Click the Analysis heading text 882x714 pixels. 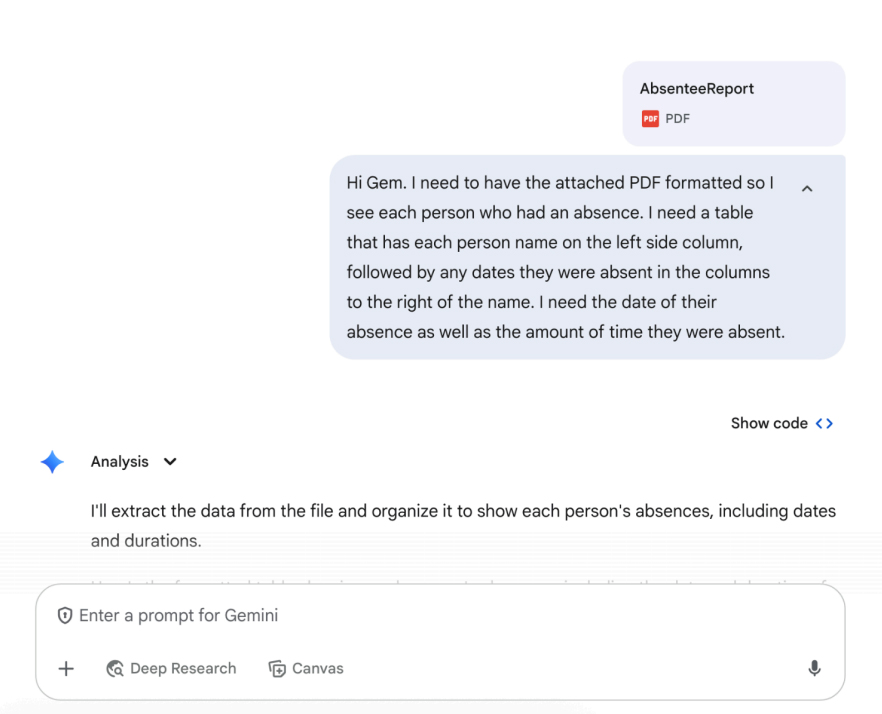[x=120, y=462]
